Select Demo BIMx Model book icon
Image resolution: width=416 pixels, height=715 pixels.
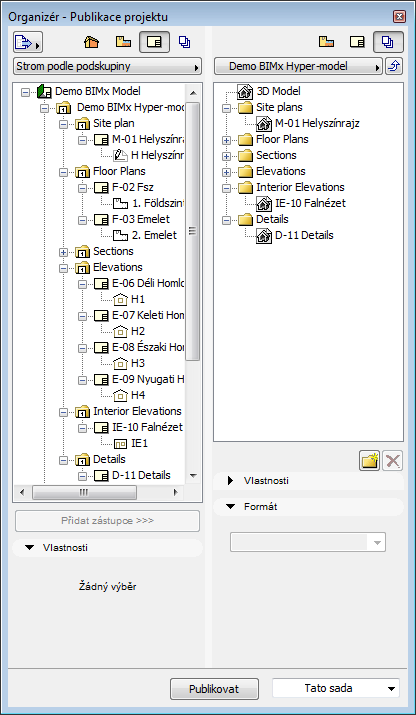click(x=43, y=91)
